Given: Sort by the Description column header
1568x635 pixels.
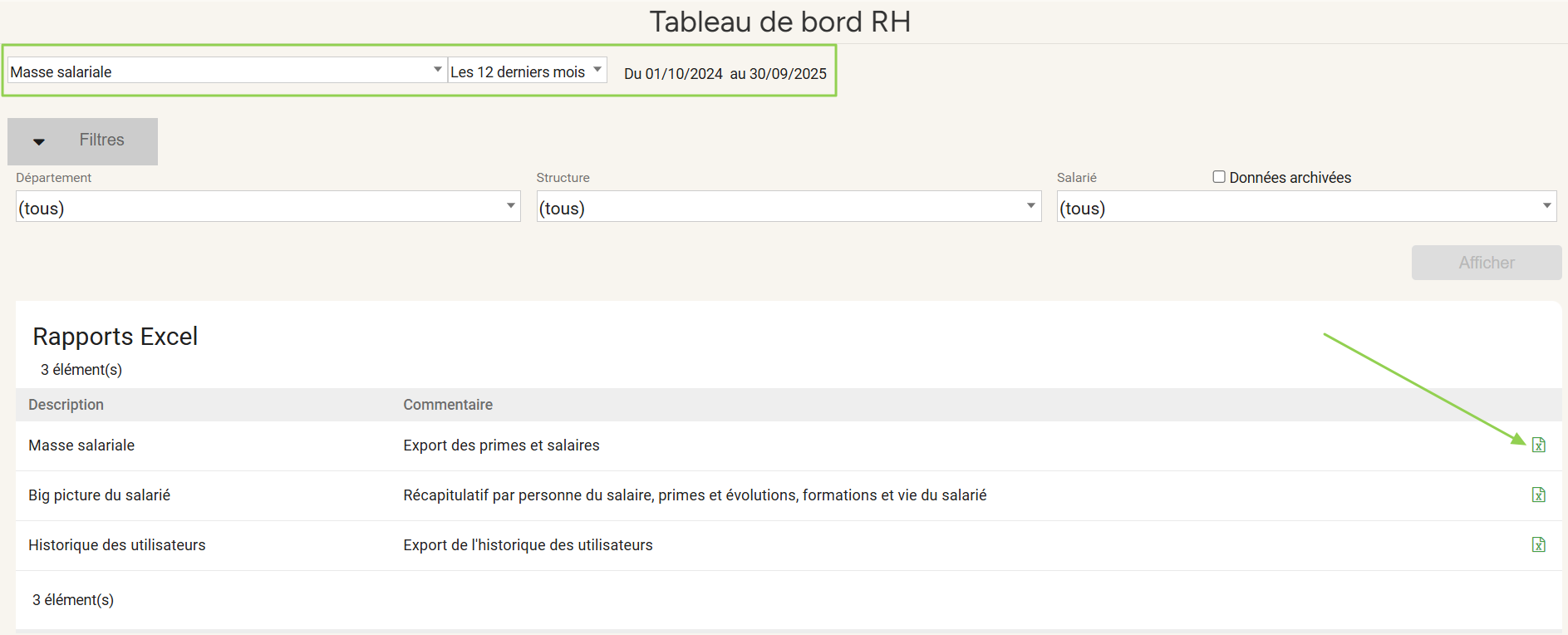Looking at the screenshot, I should click(66, 405).
